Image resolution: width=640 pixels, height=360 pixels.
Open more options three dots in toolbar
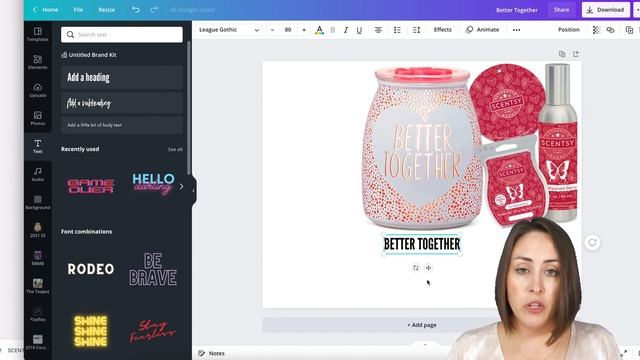[516, 30]
